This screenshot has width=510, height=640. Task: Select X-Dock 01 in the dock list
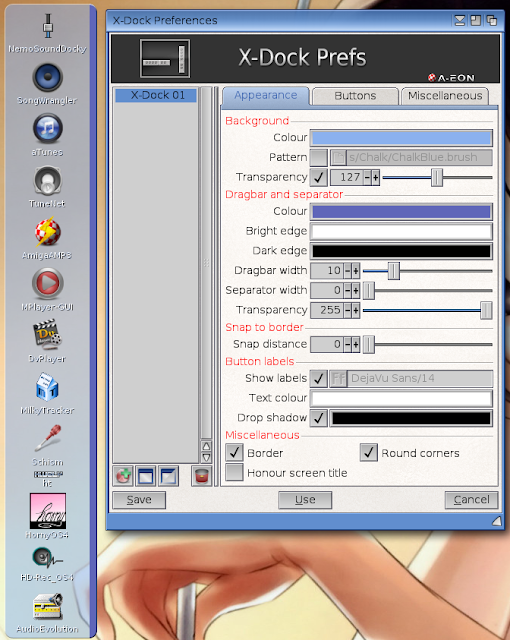[x=156, y=96]
